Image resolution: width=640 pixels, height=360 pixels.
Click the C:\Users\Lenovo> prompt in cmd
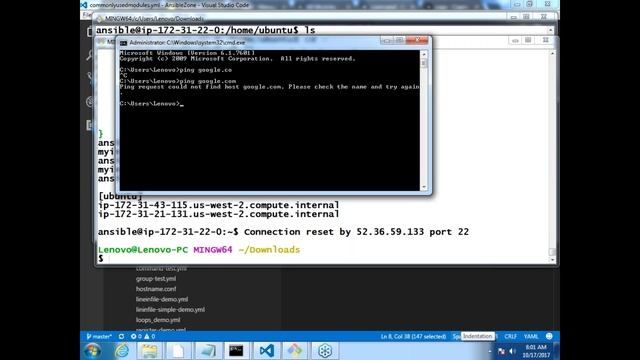[x=150, y=104]
